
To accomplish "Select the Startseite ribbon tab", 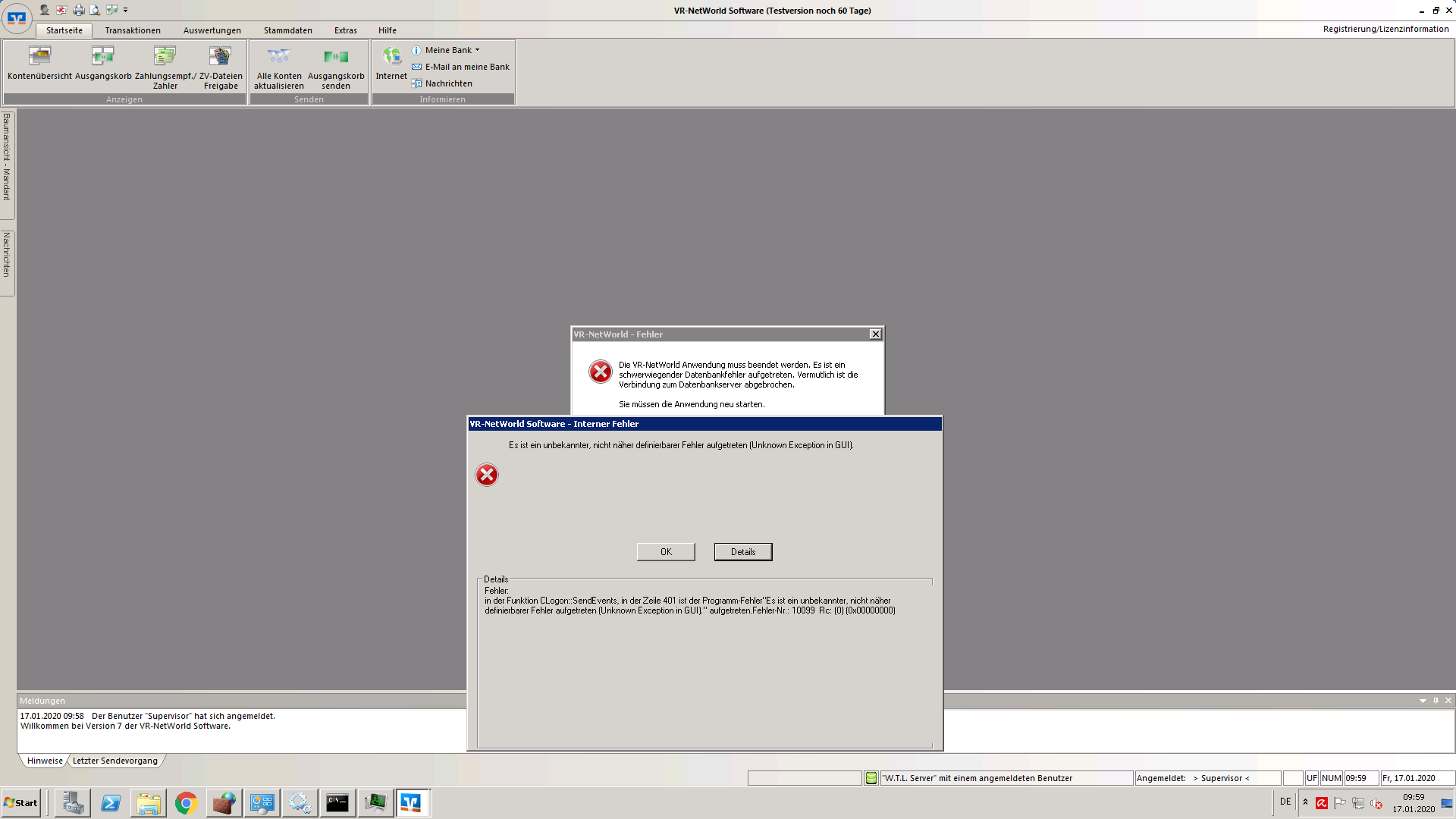I will (64, 30).
